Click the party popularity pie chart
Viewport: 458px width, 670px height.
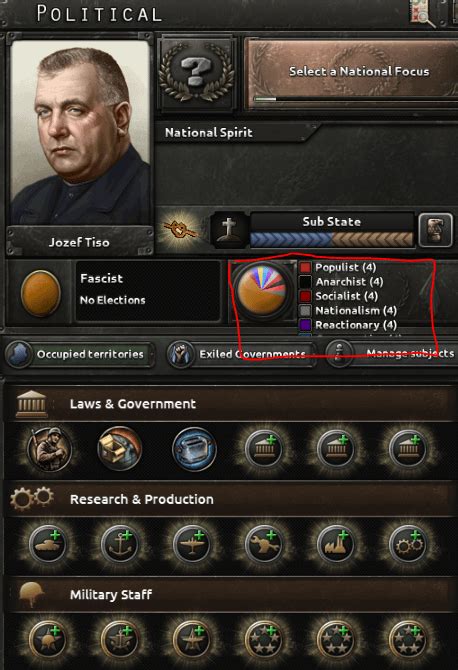pyautogui.click(x=261, y=291)
